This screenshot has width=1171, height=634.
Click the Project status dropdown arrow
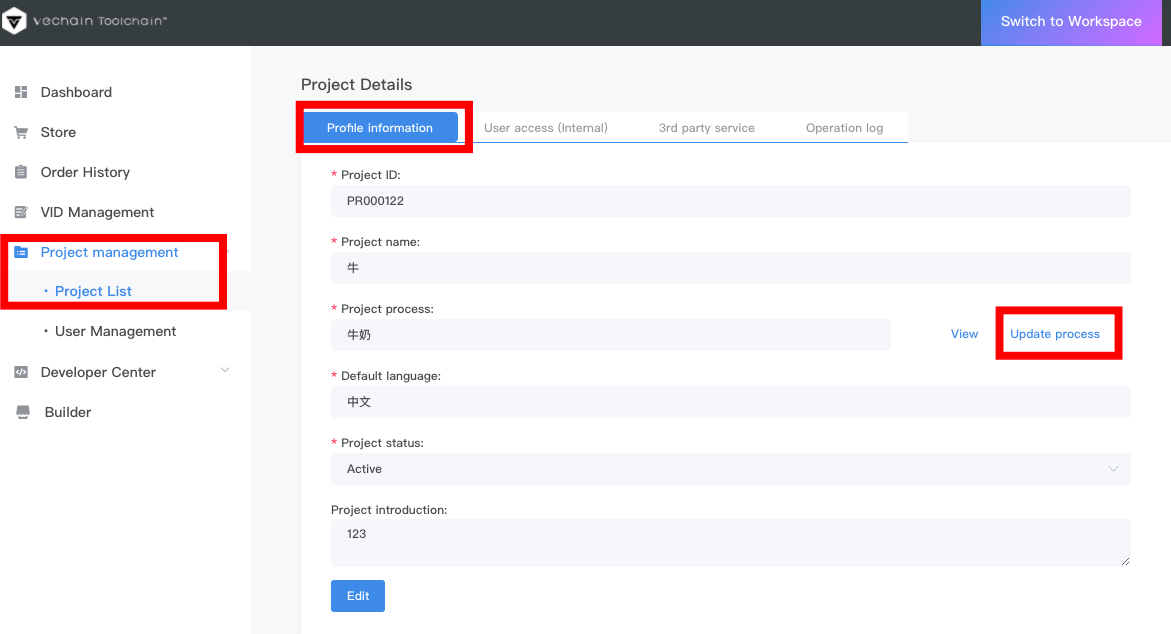1113,469
